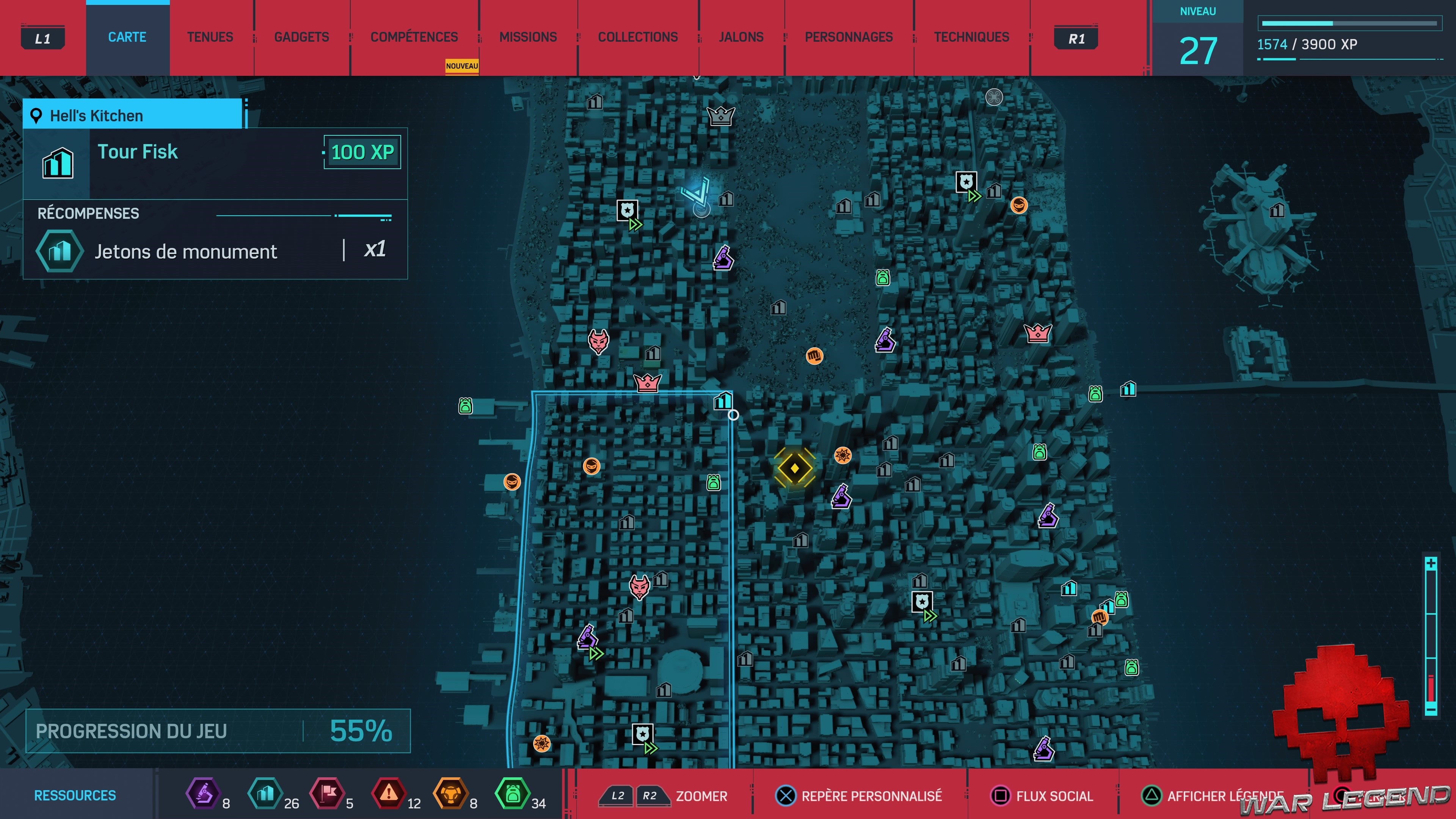Click the zoom slider plus end
Viewport: 1456px width, 819px height.
[1431, 563]
